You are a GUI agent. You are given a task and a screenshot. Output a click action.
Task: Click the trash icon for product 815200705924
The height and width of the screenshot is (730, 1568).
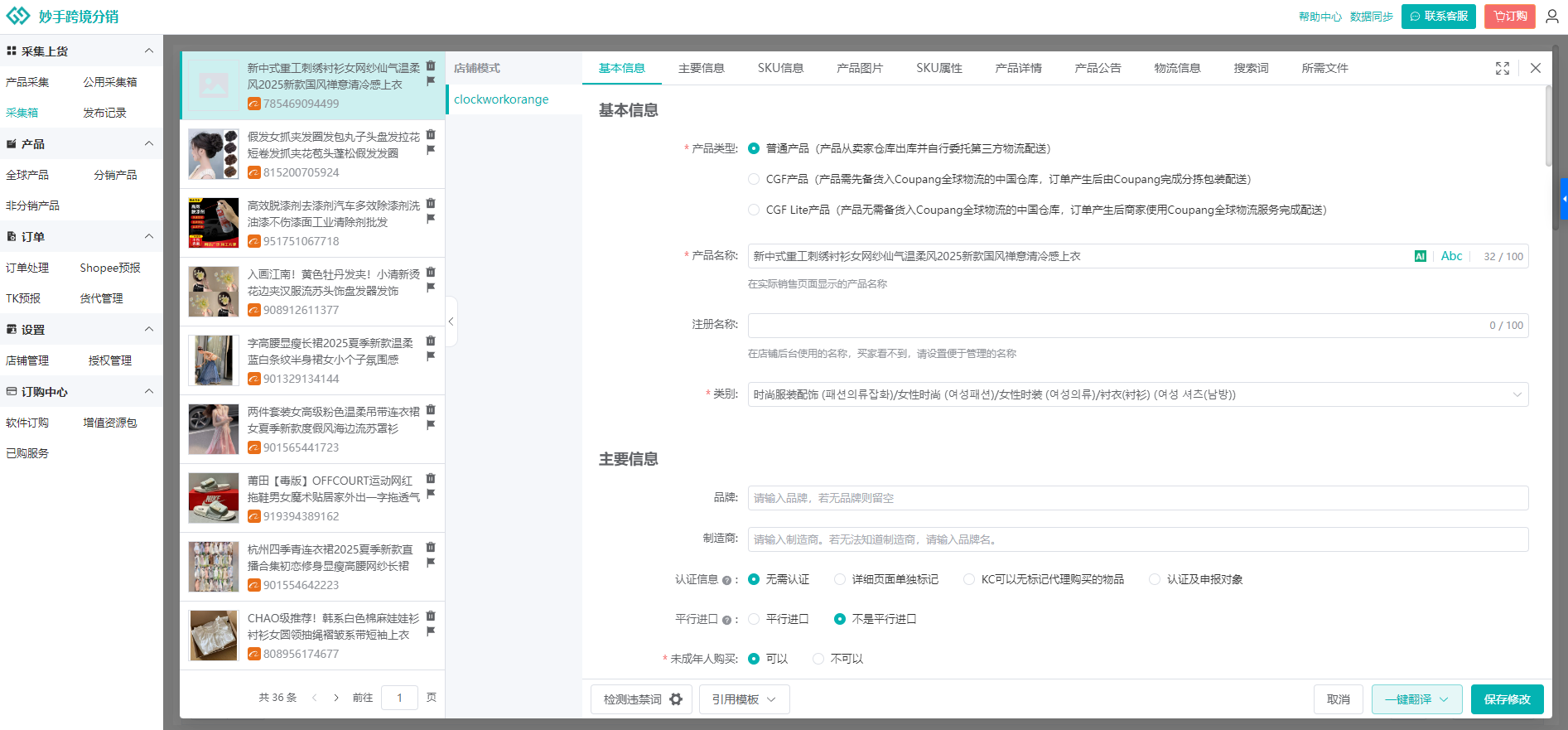431,134
